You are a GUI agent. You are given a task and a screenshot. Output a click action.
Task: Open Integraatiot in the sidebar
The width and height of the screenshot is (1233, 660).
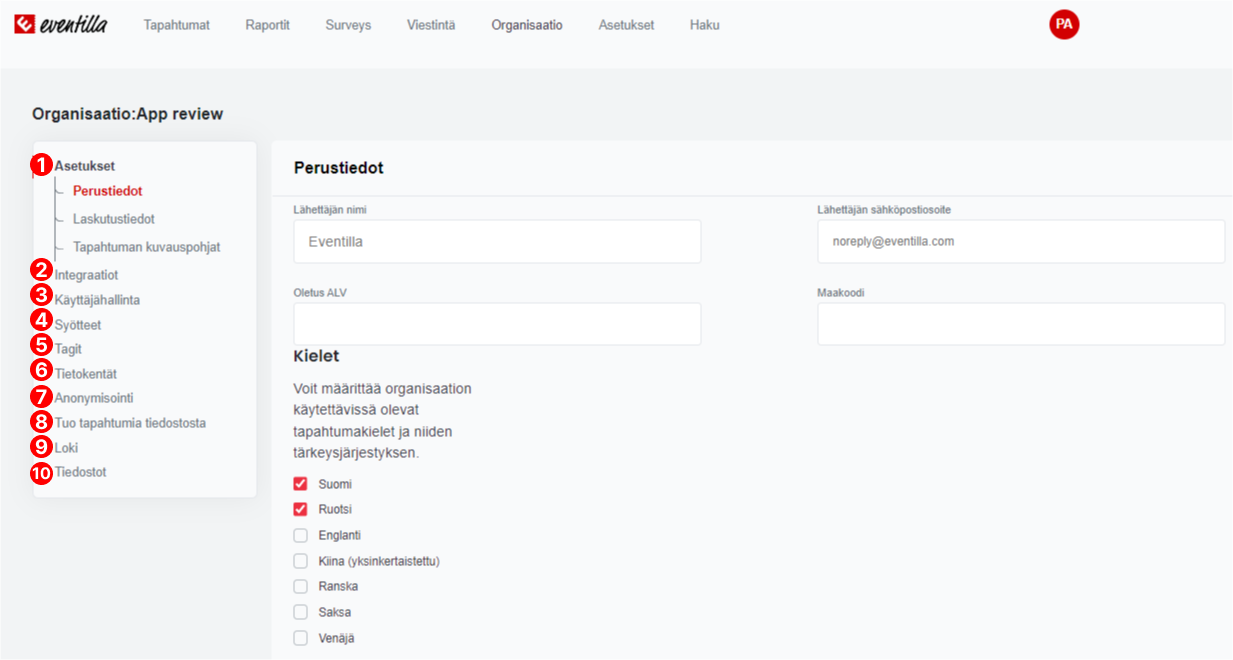point(87,275)
